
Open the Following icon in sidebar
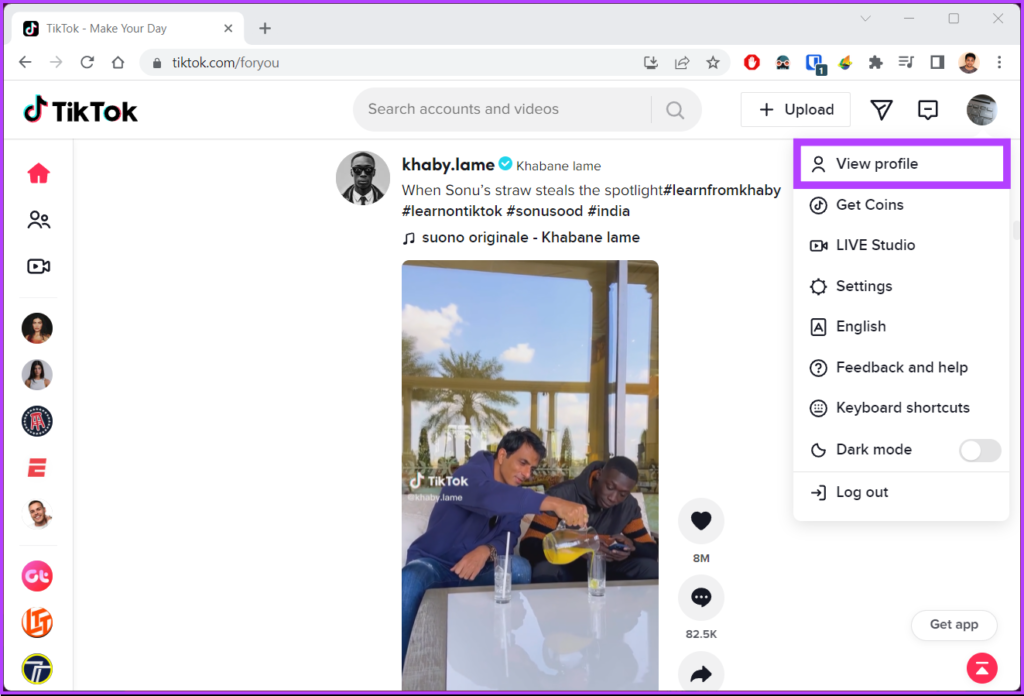pyautogui.click(x=38, y=220)
